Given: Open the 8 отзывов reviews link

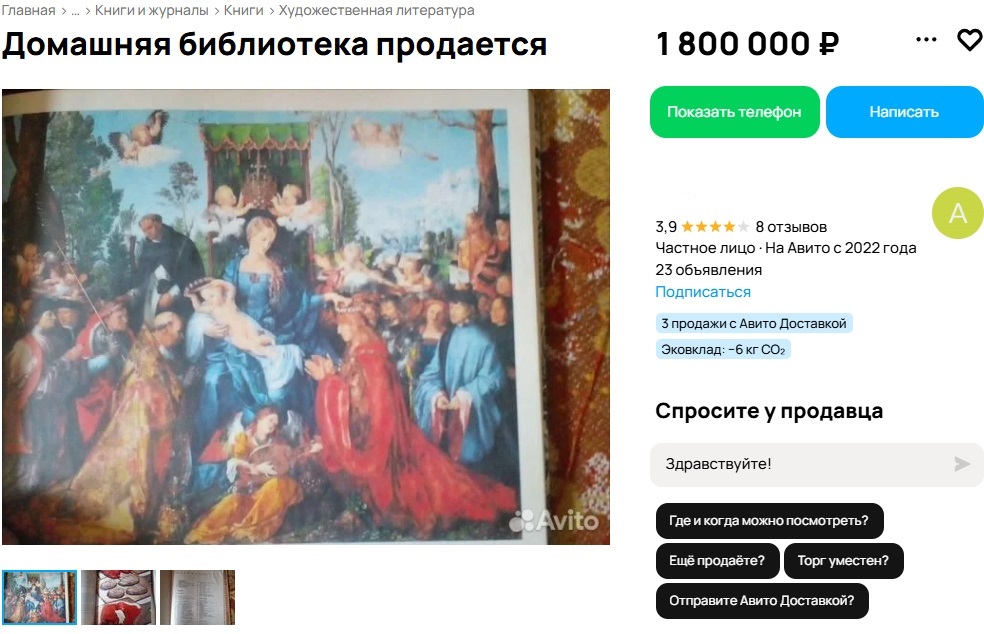Looking at the screenshot, I should (791, 227).
